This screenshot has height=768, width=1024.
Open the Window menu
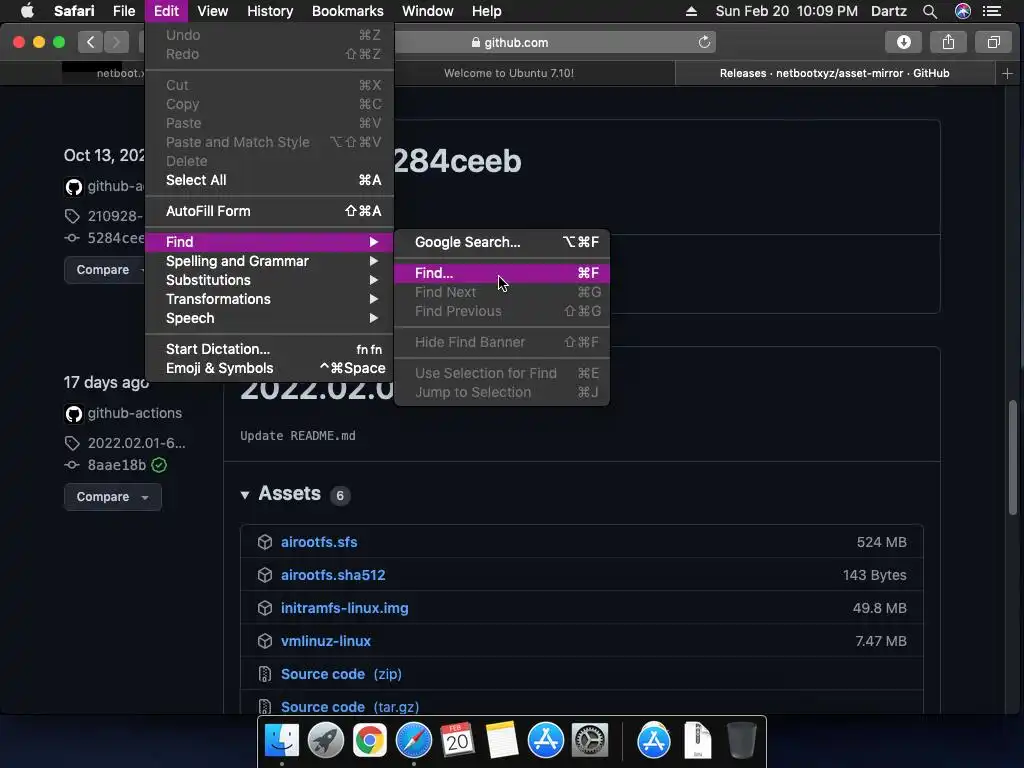pos(428,11)
